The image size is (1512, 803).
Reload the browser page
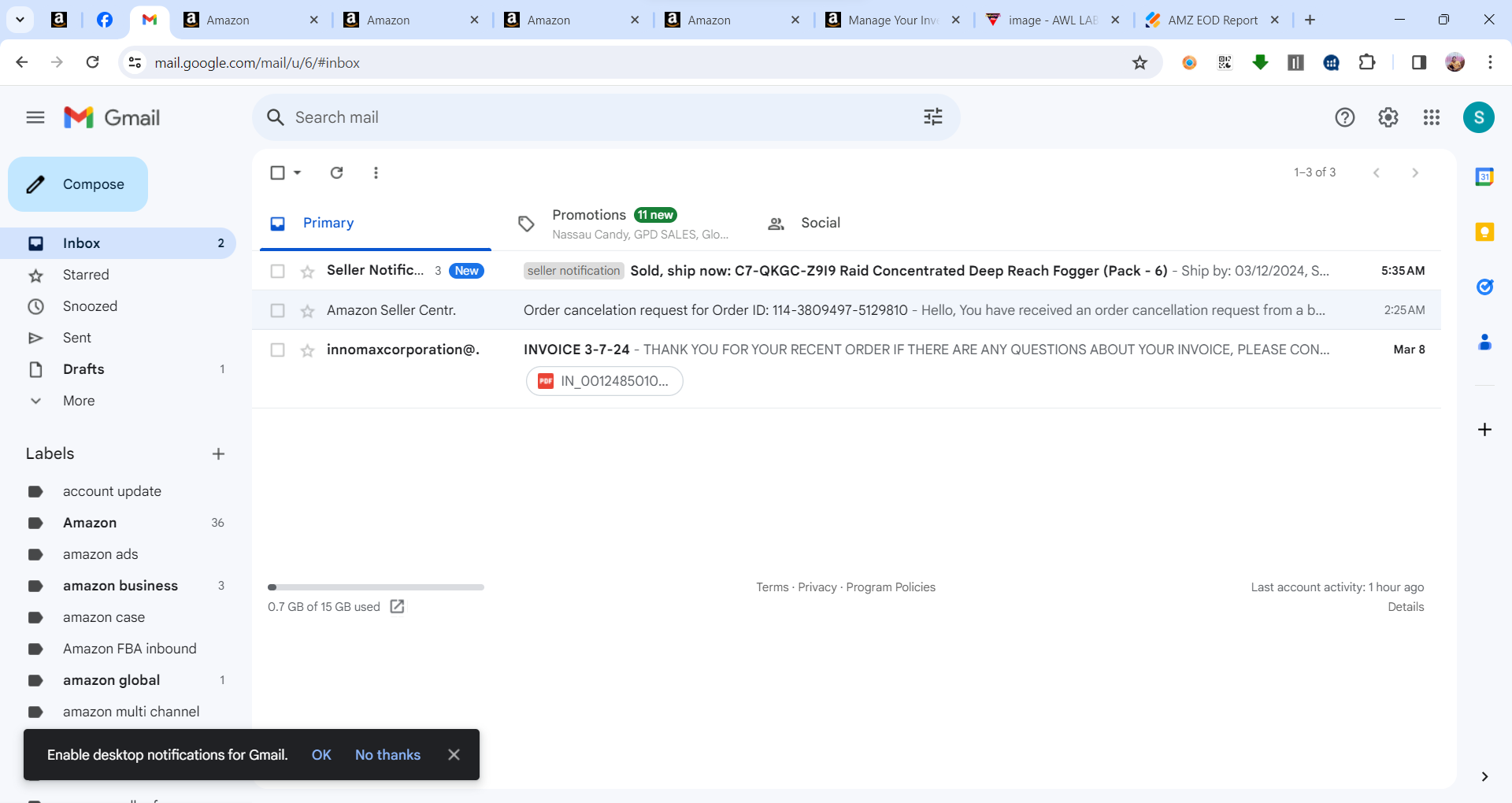92,62
